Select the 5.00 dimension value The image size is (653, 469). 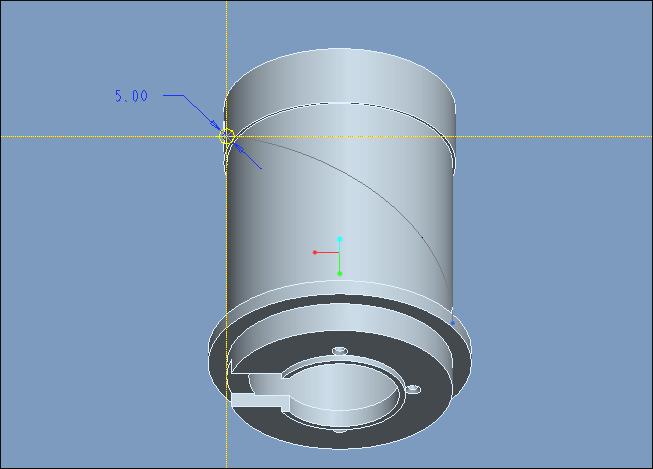click(x=131, y=96)
